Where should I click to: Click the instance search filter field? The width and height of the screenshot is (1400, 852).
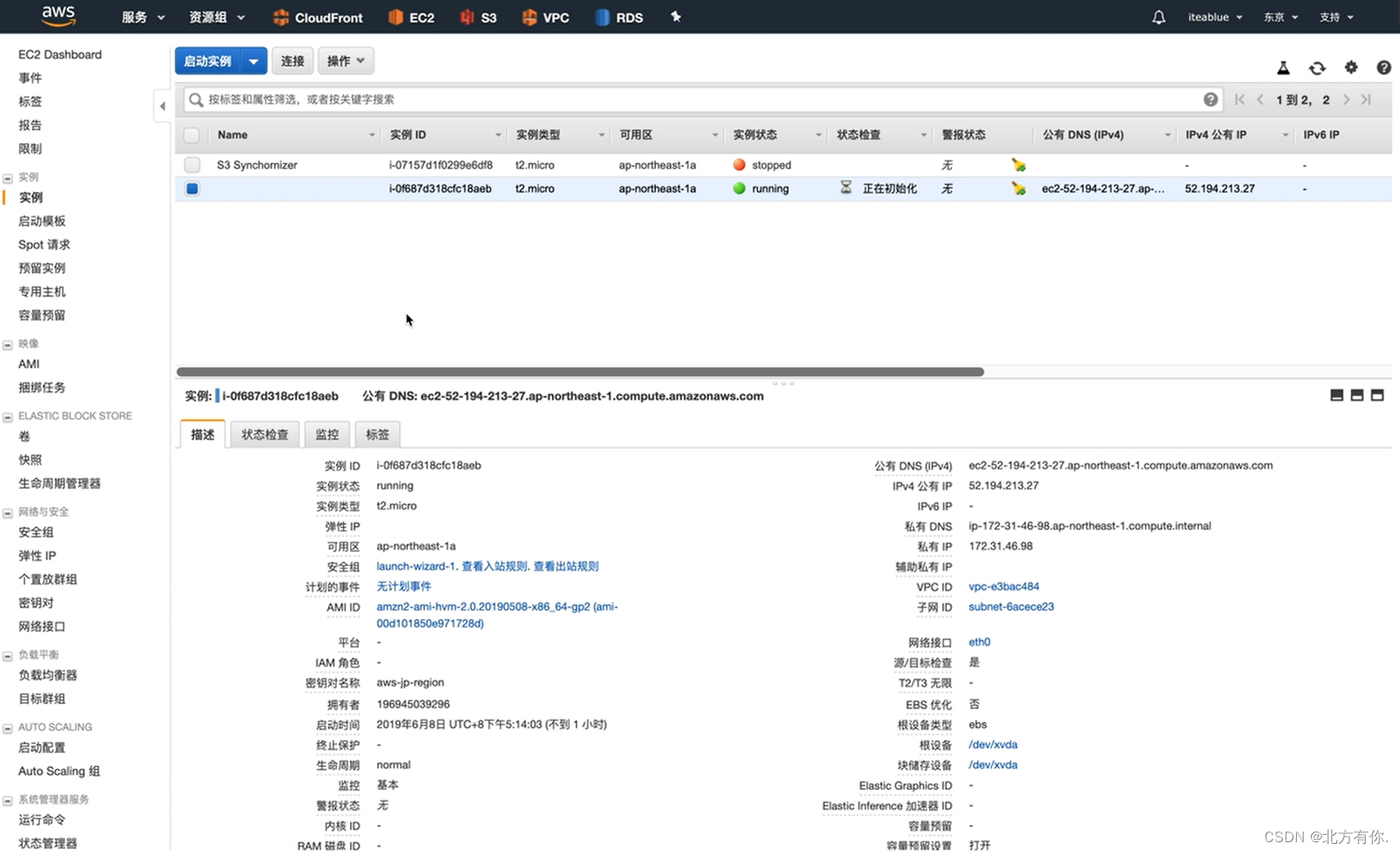[702, 99]
